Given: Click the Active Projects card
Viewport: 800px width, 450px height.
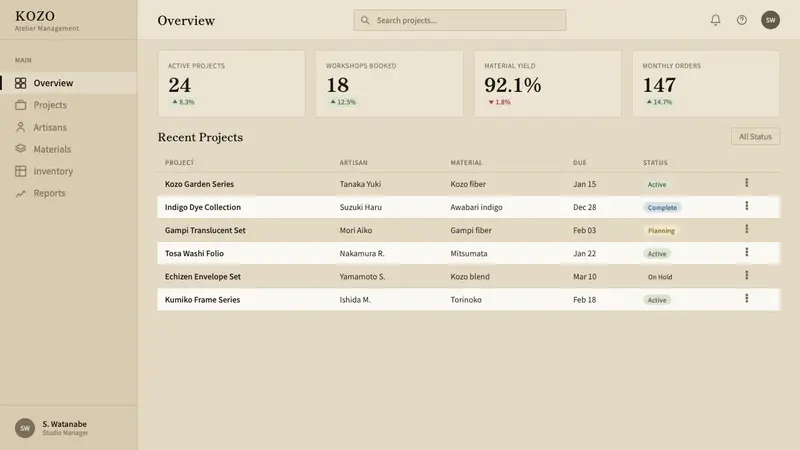Looking at the screenshot, I should 231,84.
